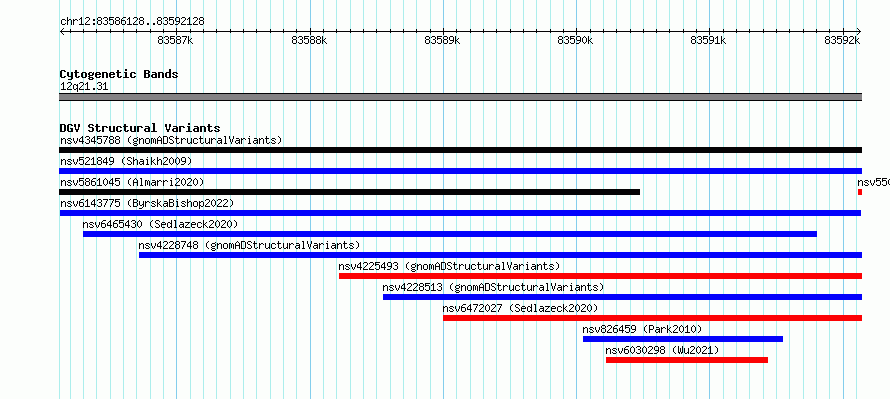Click the 83589k ruler tick label
The width and height of the screenshot is (890, 399).
(x=442, y=40)
